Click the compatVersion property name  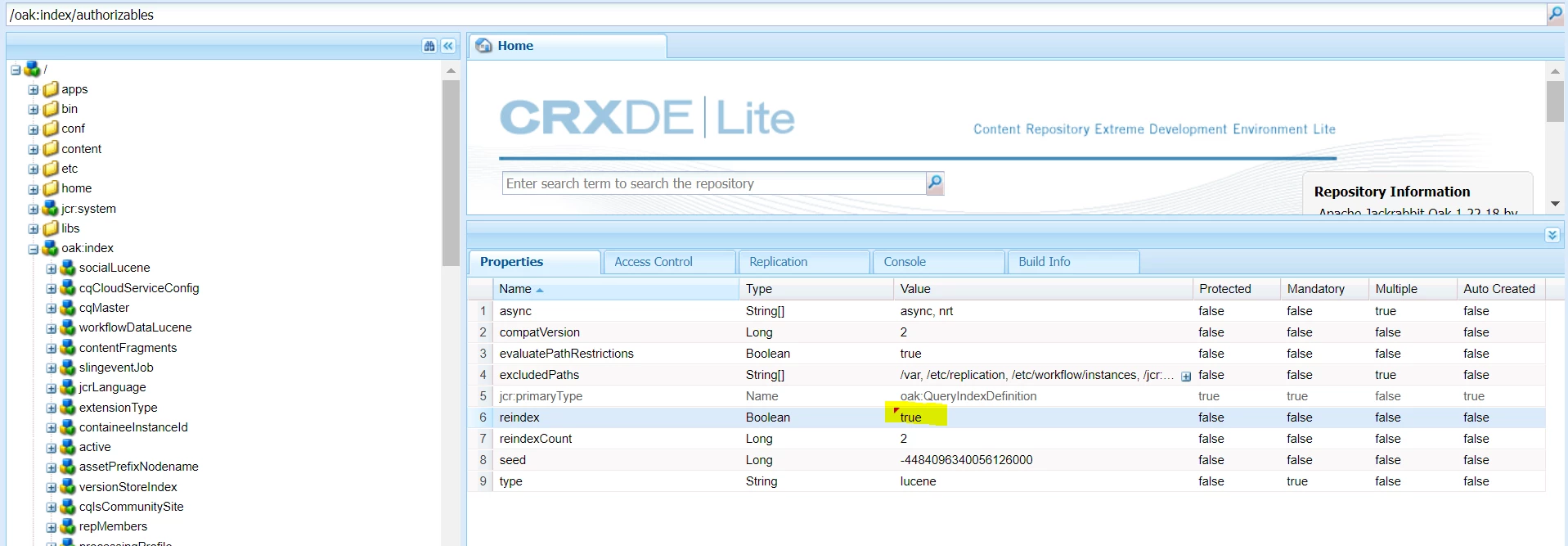(540, 332)
